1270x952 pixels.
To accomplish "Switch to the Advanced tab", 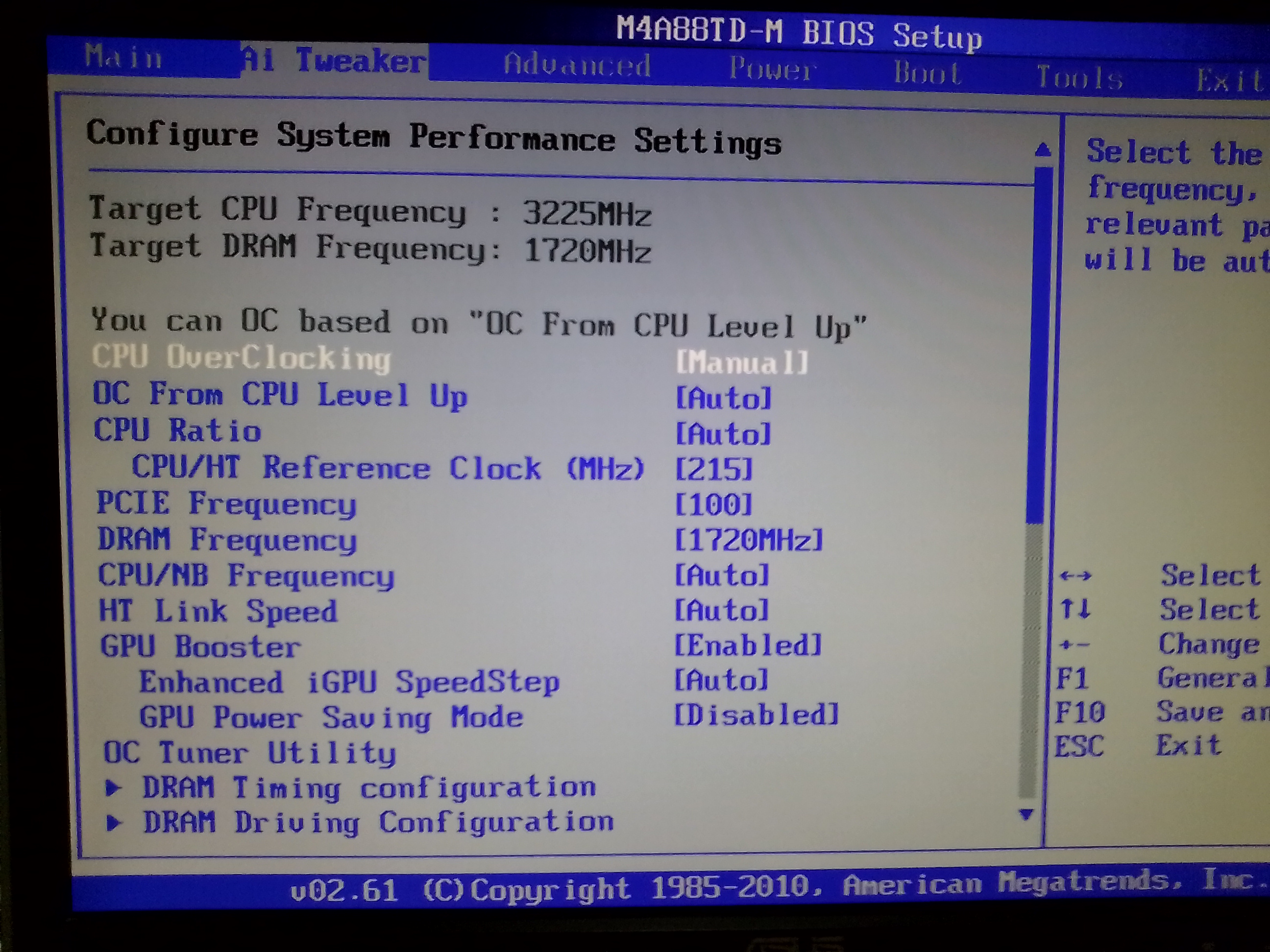I will click(x=577, y=65).
